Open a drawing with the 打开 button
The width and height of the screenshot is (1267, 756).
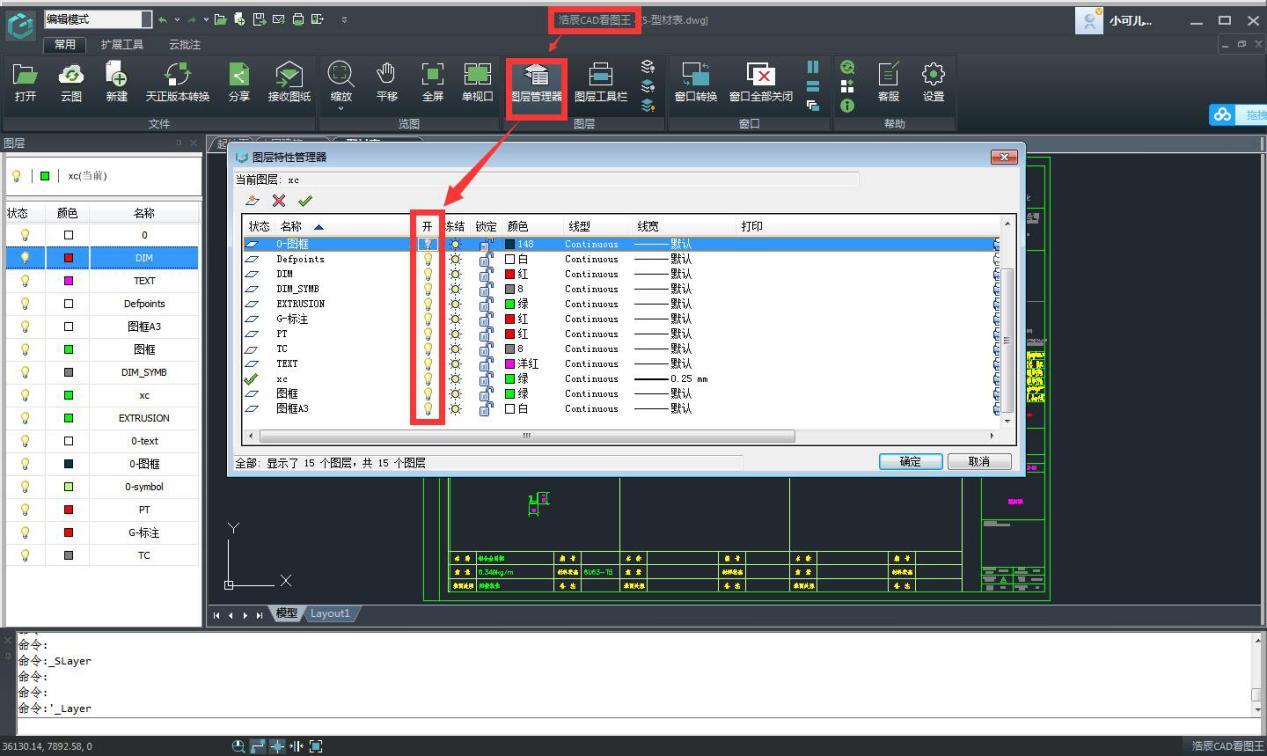[x=26, y=81]
